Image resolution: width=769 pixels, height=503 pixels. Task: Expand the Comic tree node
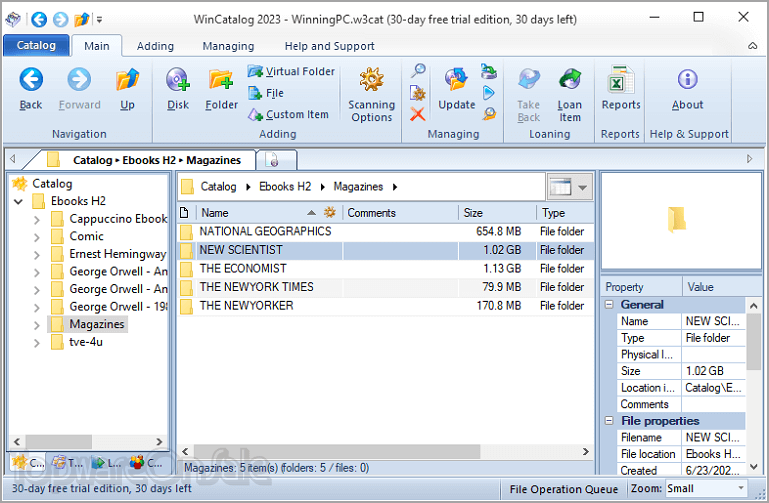click(x=37, y=237)
